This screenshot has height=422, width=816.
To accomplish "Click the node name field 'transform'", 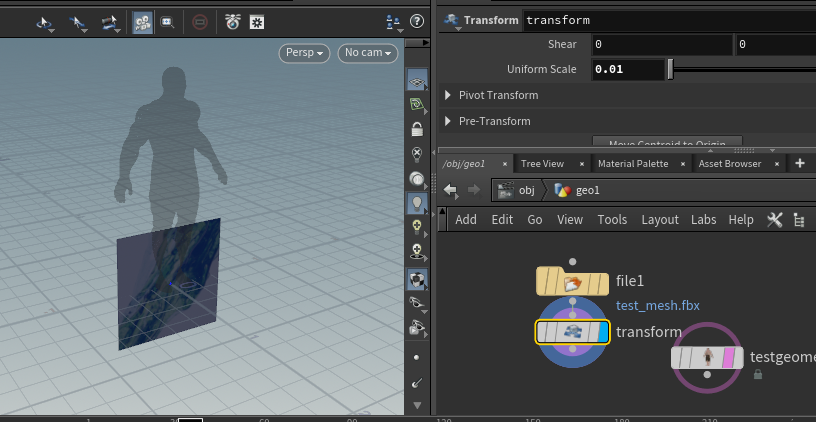I will (x=669, y=21).
